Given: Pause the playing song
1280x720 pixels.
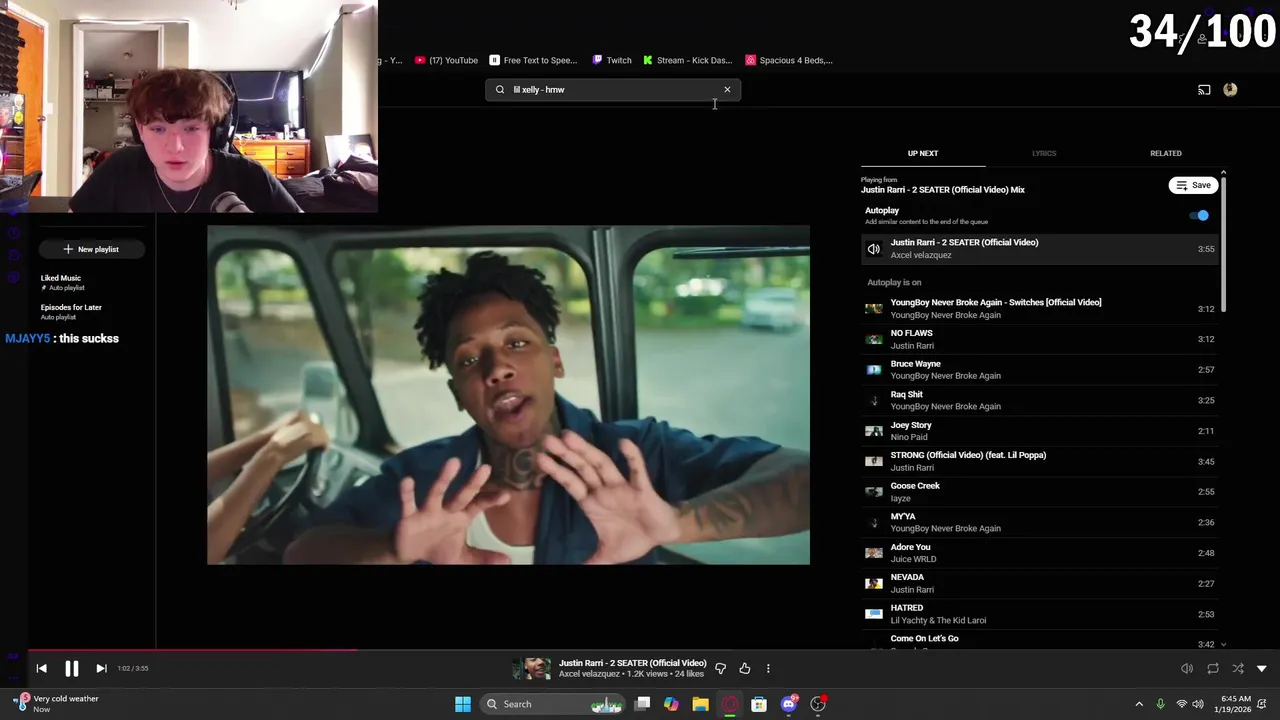Looking at the screenshot, I should coord(72,669).
